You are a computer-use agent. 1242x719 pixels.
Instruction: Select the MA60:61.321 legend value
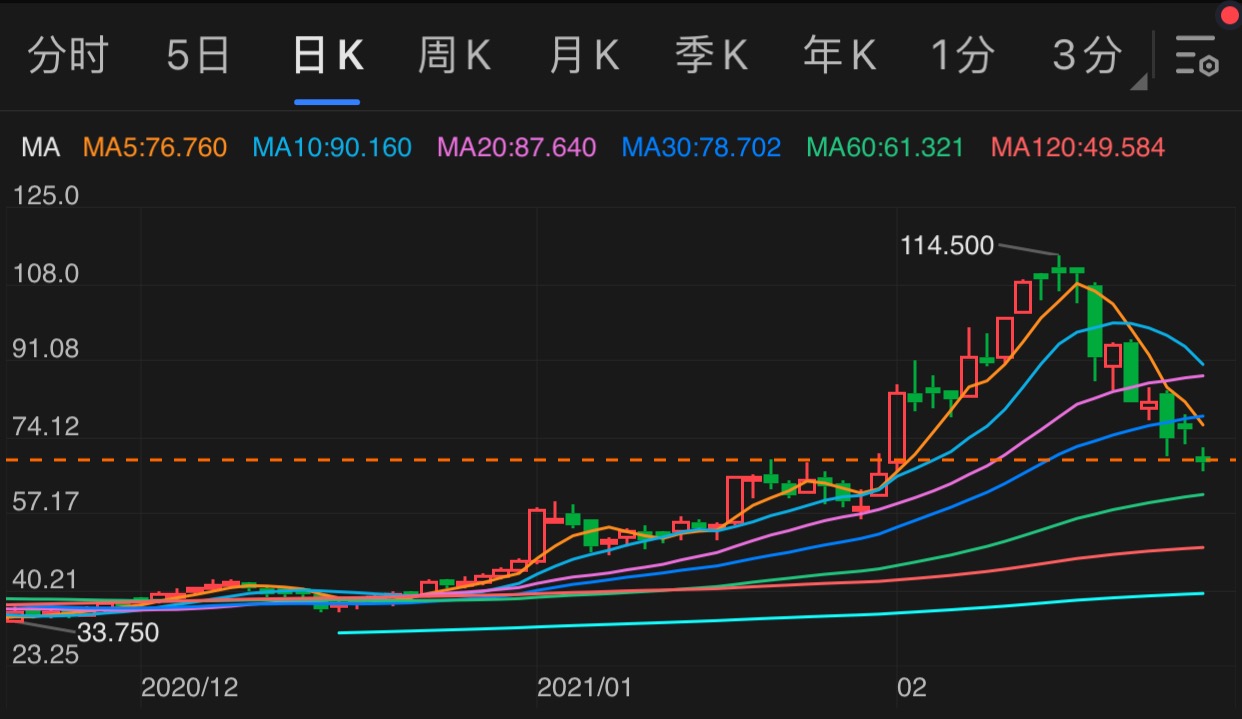click(885, 148)
